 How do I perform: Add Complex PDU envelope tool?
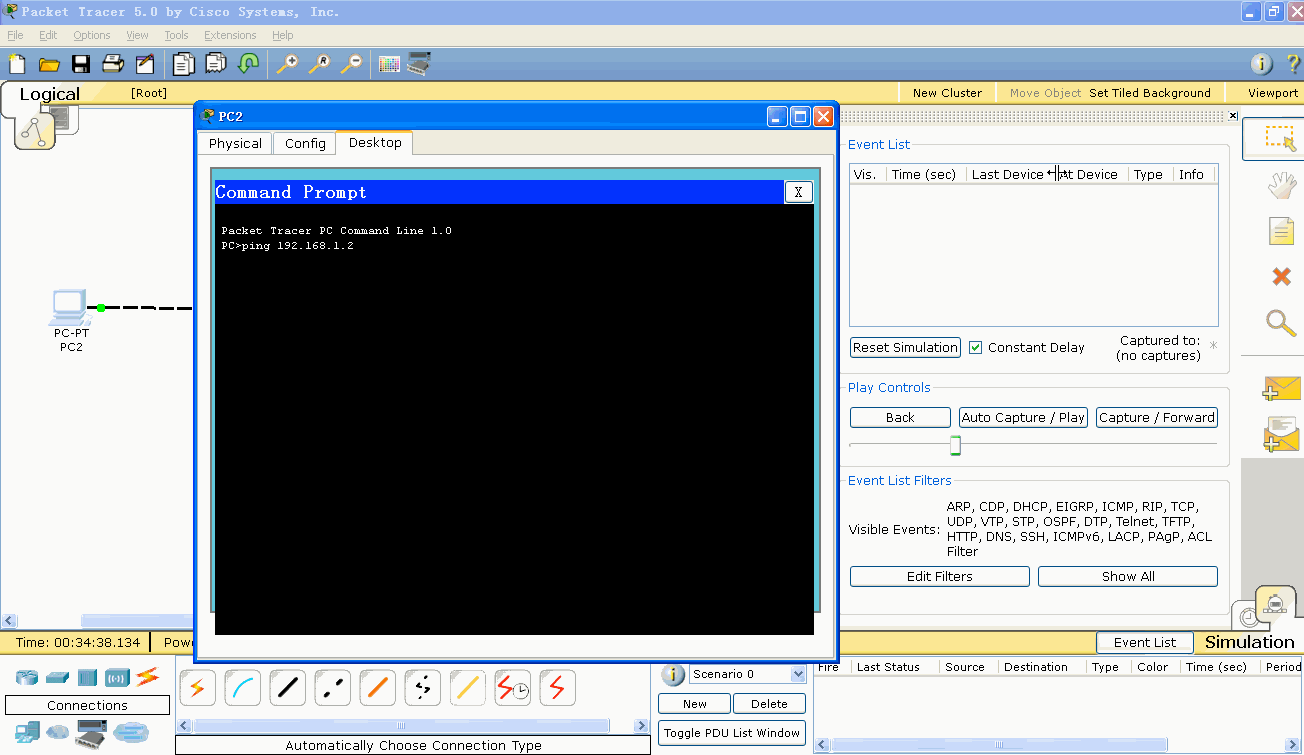pos(1281,435)
